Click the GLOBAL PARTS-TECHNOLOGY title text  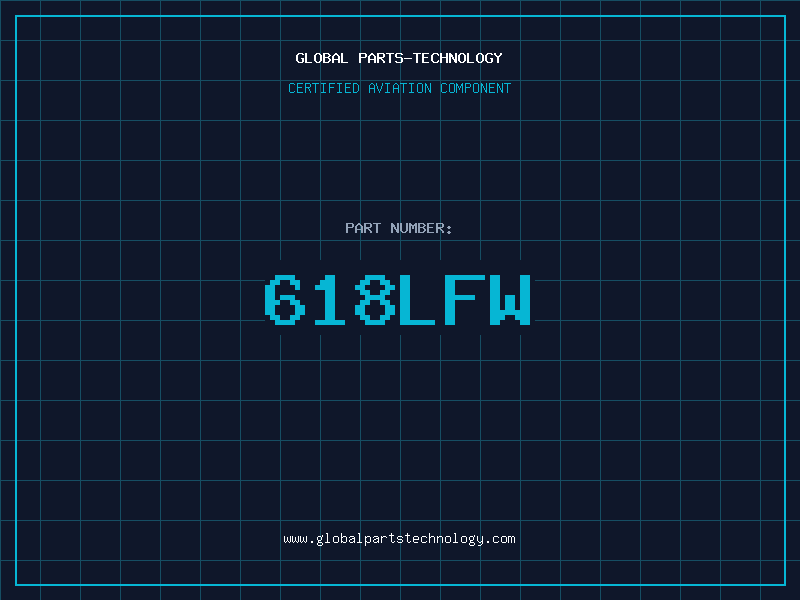[399, 58]
